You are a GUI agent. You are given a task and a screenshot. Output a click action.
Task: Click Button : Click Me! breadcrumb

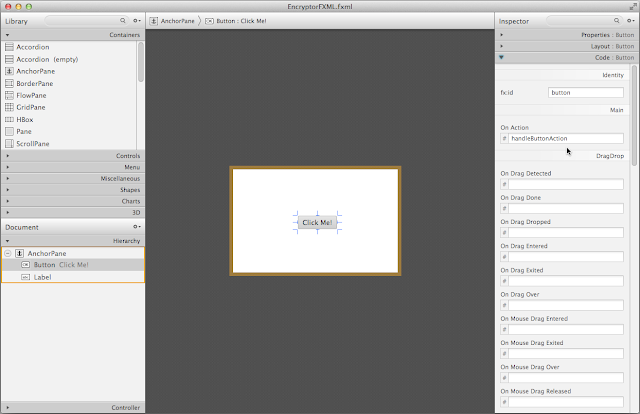click(241, 21)
